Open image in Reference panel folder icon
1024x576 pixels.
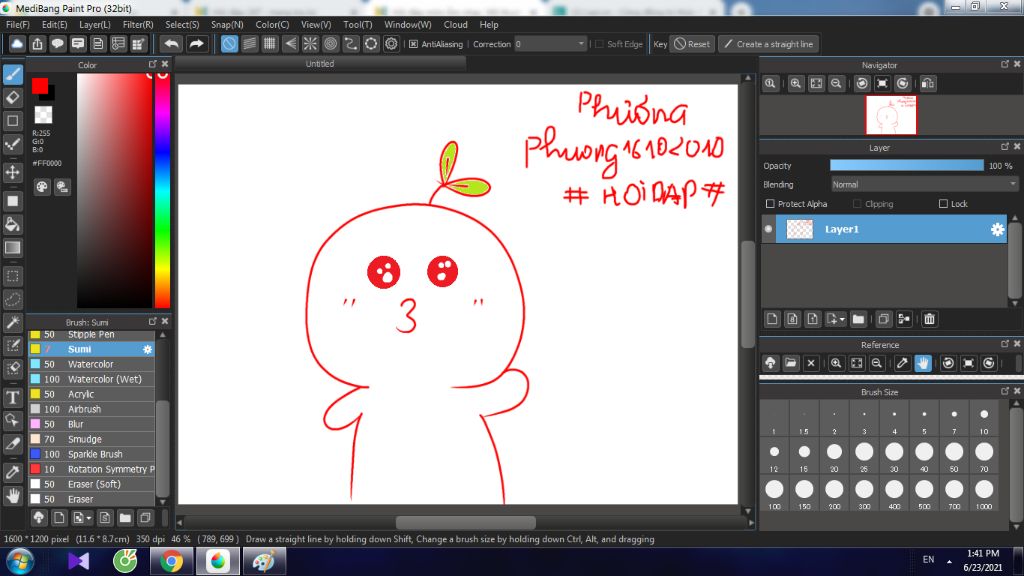(791, 363)
